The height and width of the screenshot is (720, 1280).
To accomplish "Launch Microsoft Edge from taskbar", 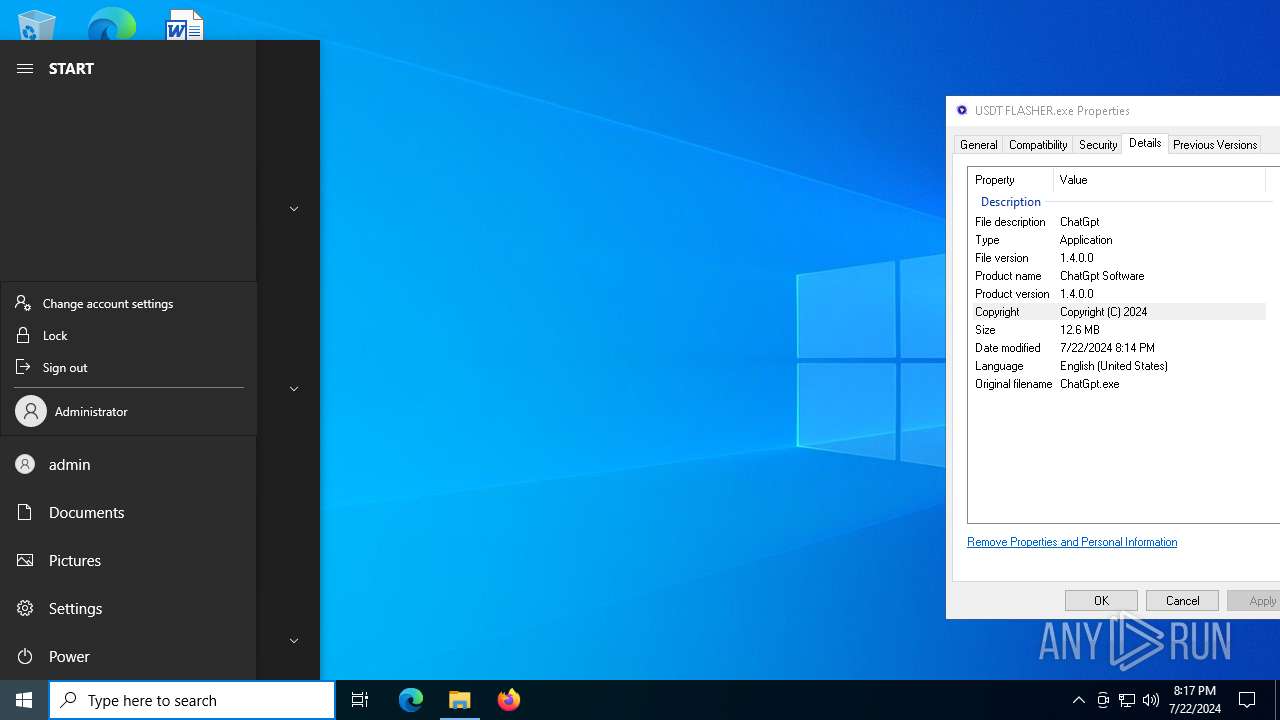I will [x=411, y=700].
